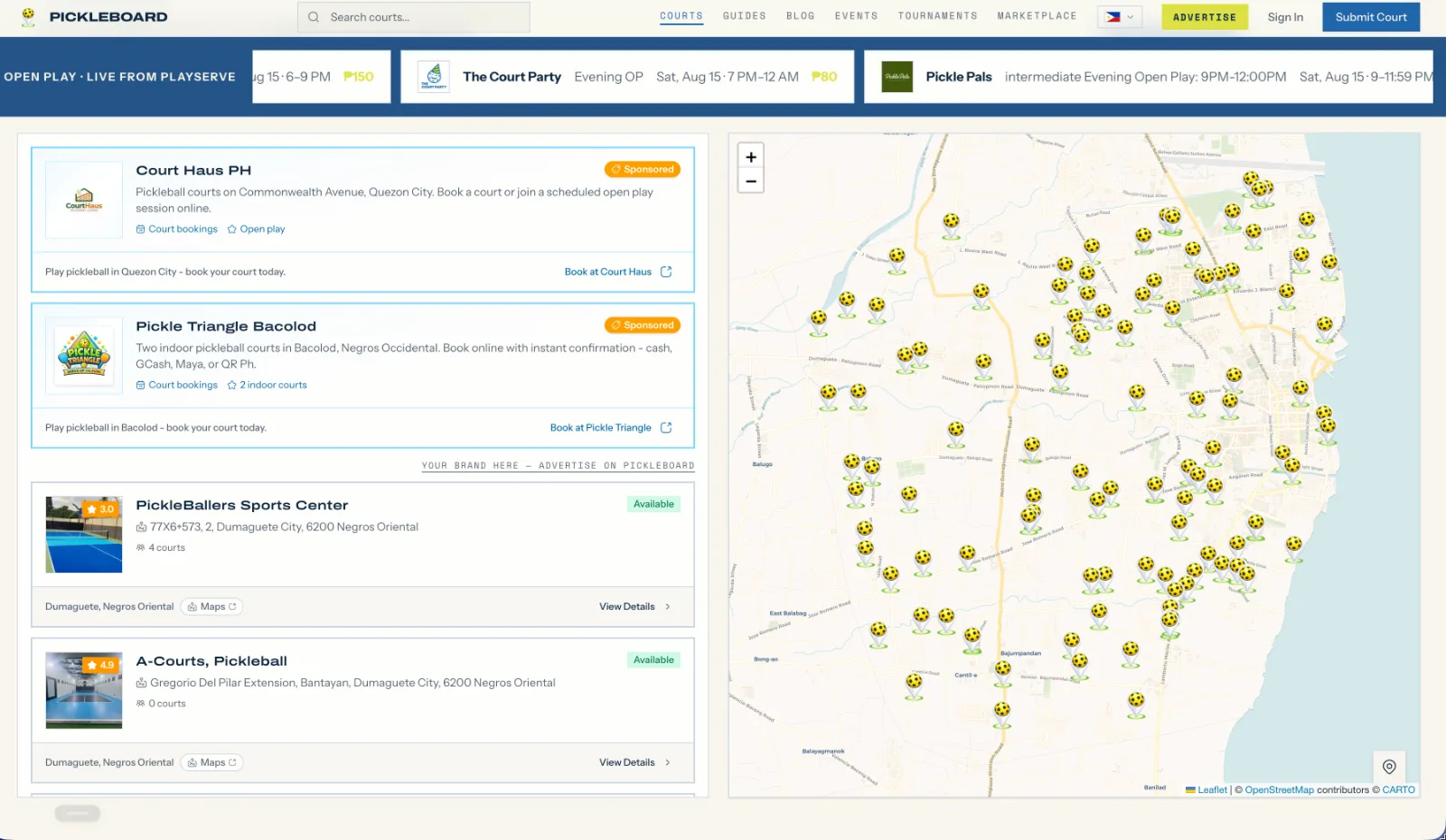Click the PickleBallers Sports Center address text

pyautogui.click(x=284, y=527)
